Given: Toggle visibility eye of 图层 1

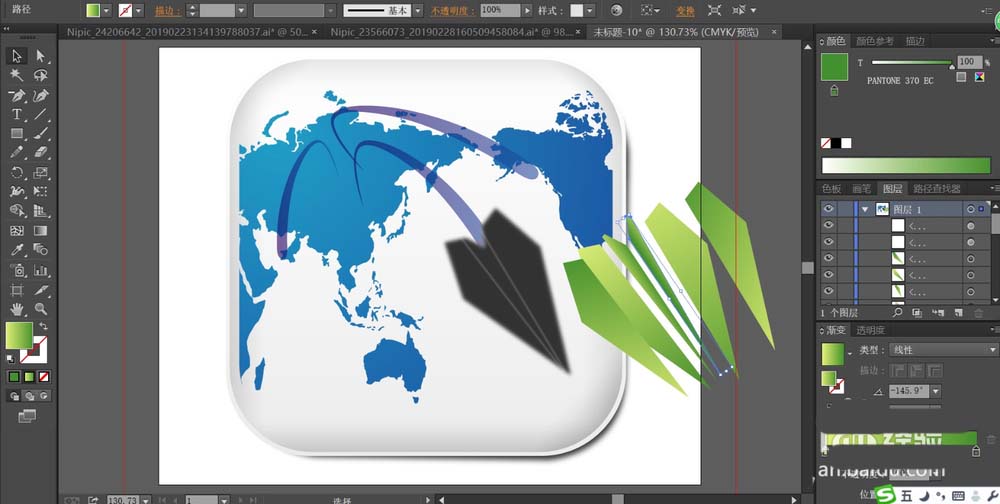Looking at the screenshot, I should pyautogui.click(x=828, y=209).
